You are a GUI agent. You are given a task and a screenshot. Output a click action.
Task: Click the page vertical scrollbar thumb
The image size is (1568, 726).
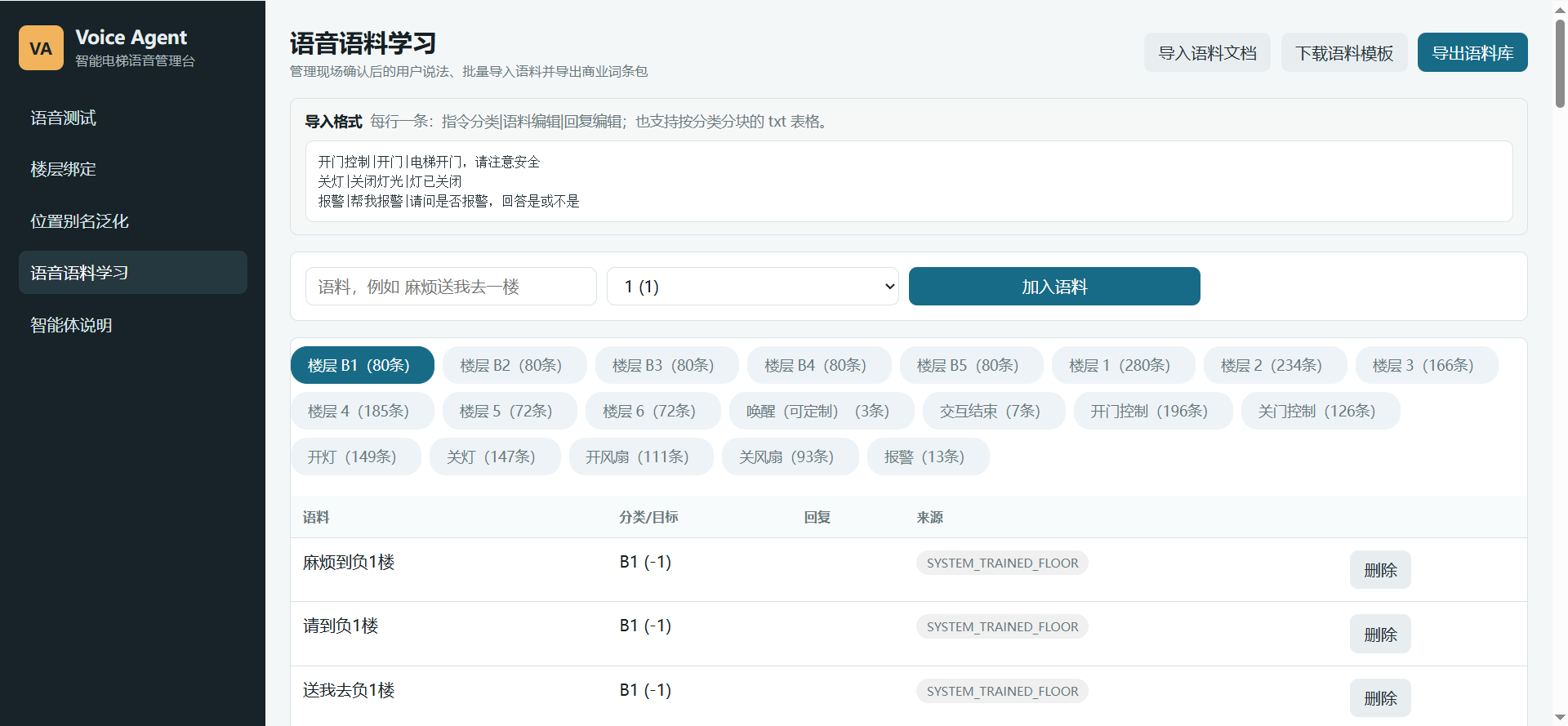coord(1560,63)
